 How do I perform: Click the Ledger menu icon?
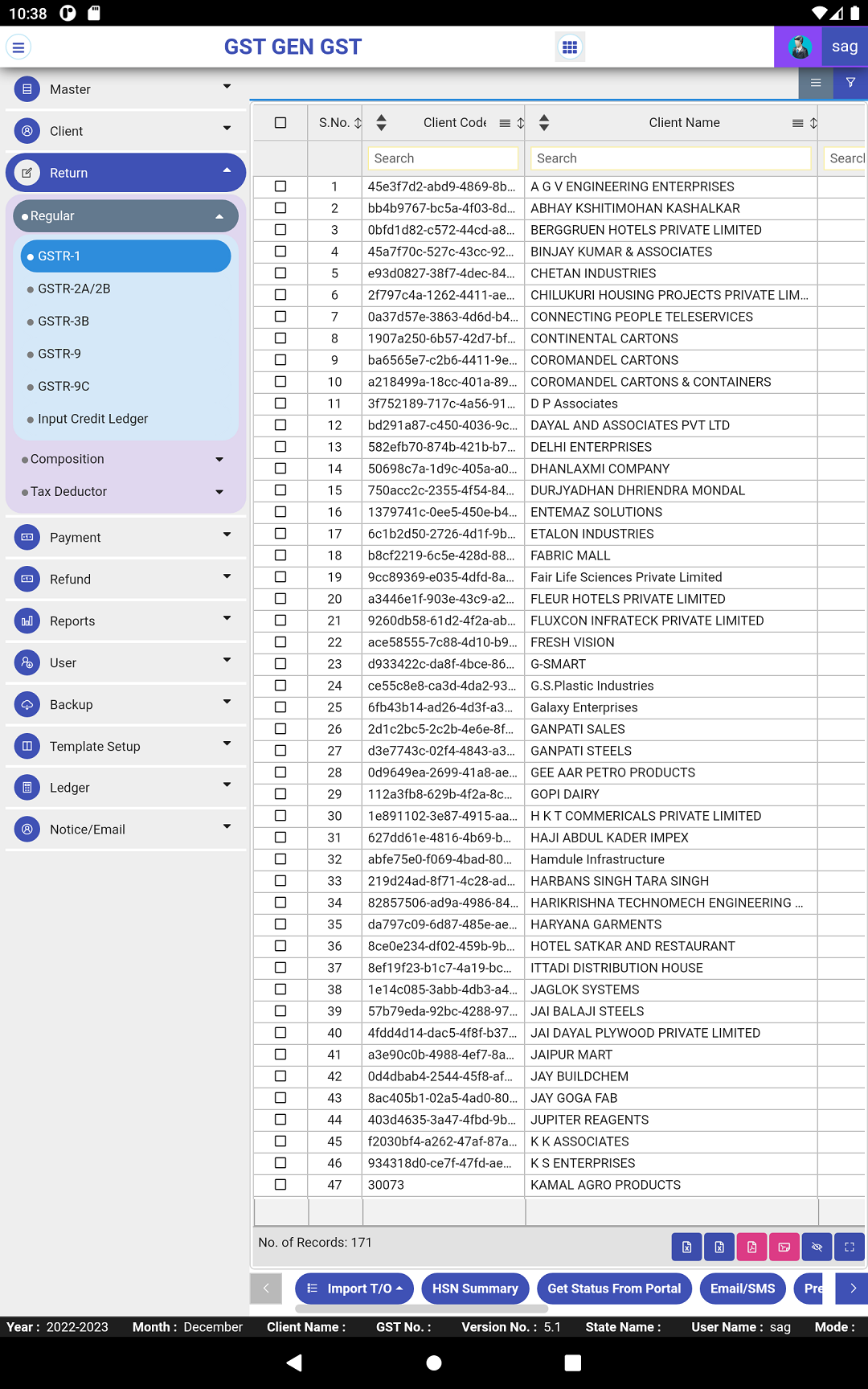(x=27, y=788)
